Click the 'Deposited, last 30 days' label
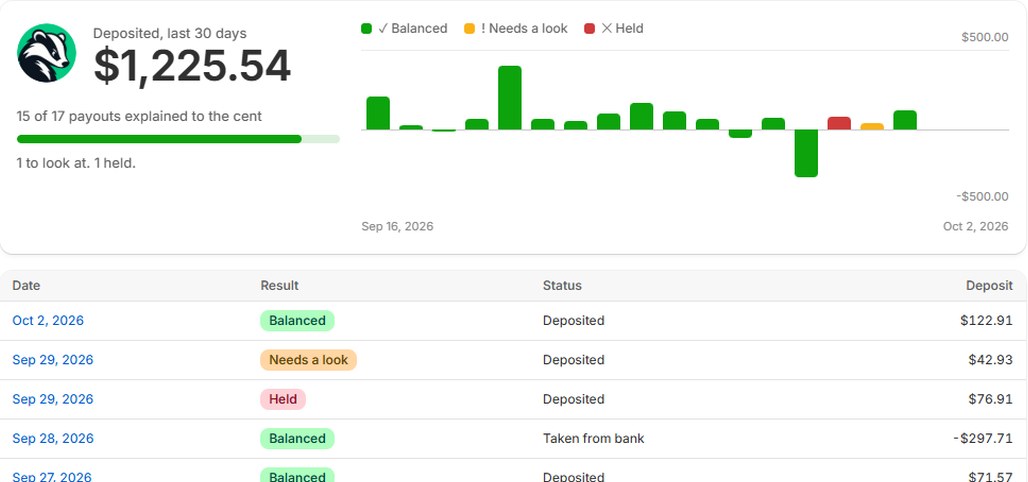This screenshot has height=482, width=1028. pos(170,33)
